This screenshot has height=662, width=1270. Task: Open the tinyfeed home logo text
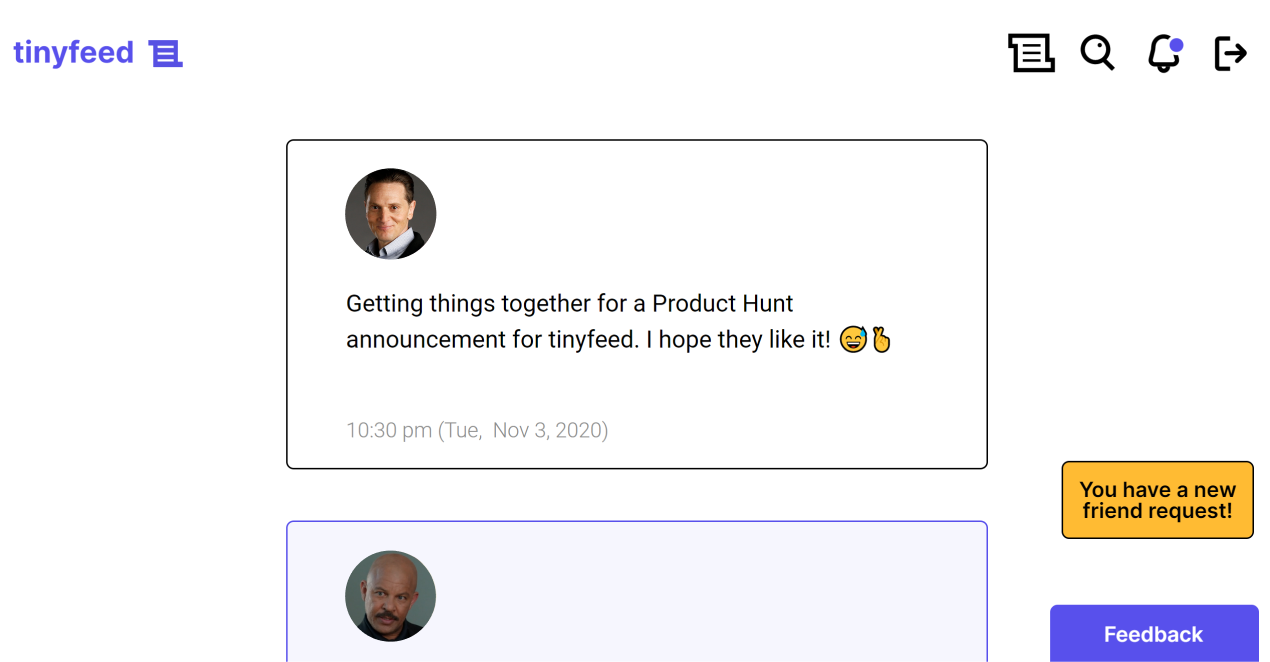(73, 52)
